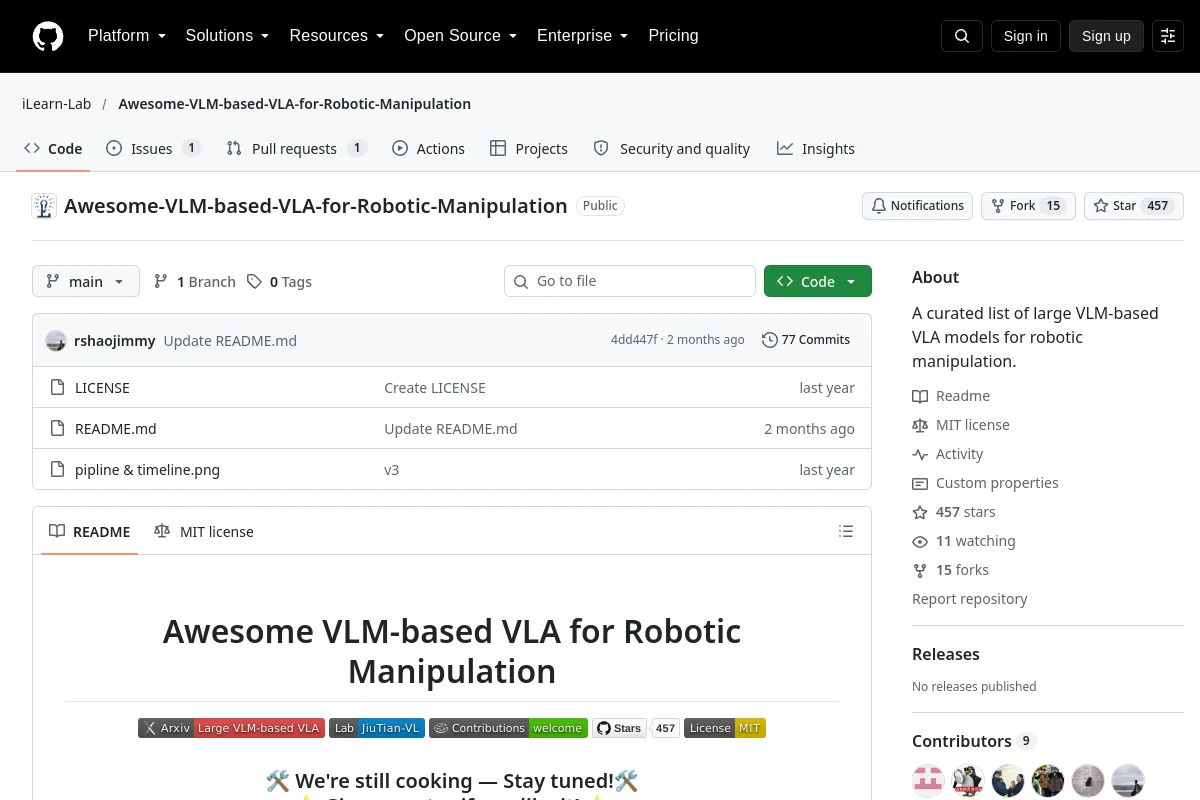Open the MIT license link in About
The width and height of the screenshot is (1200, 800).
(x=961, y=425)
